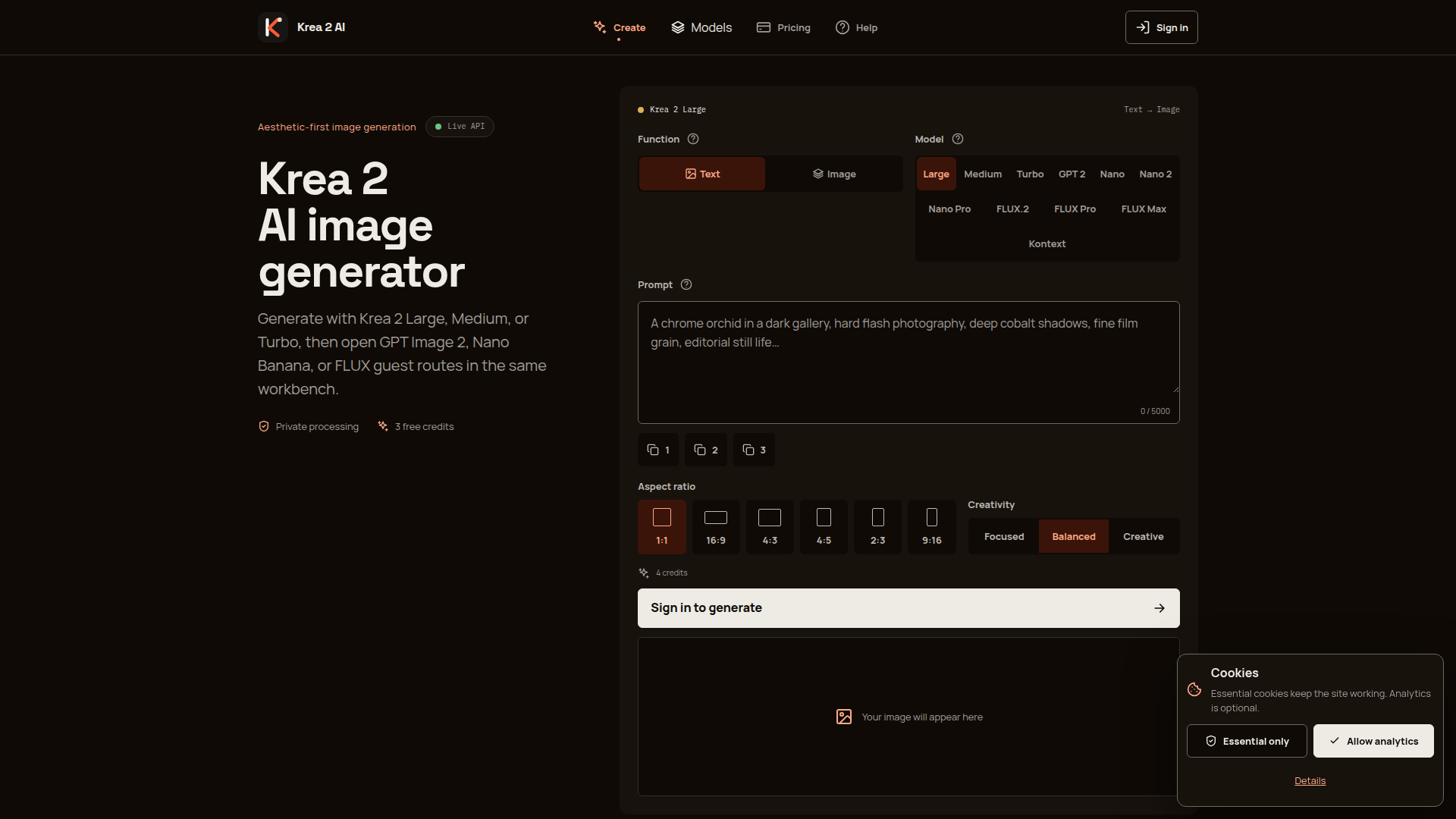Choose the FLUX.2 model
1456x819 pixels.
point(1012,209)
